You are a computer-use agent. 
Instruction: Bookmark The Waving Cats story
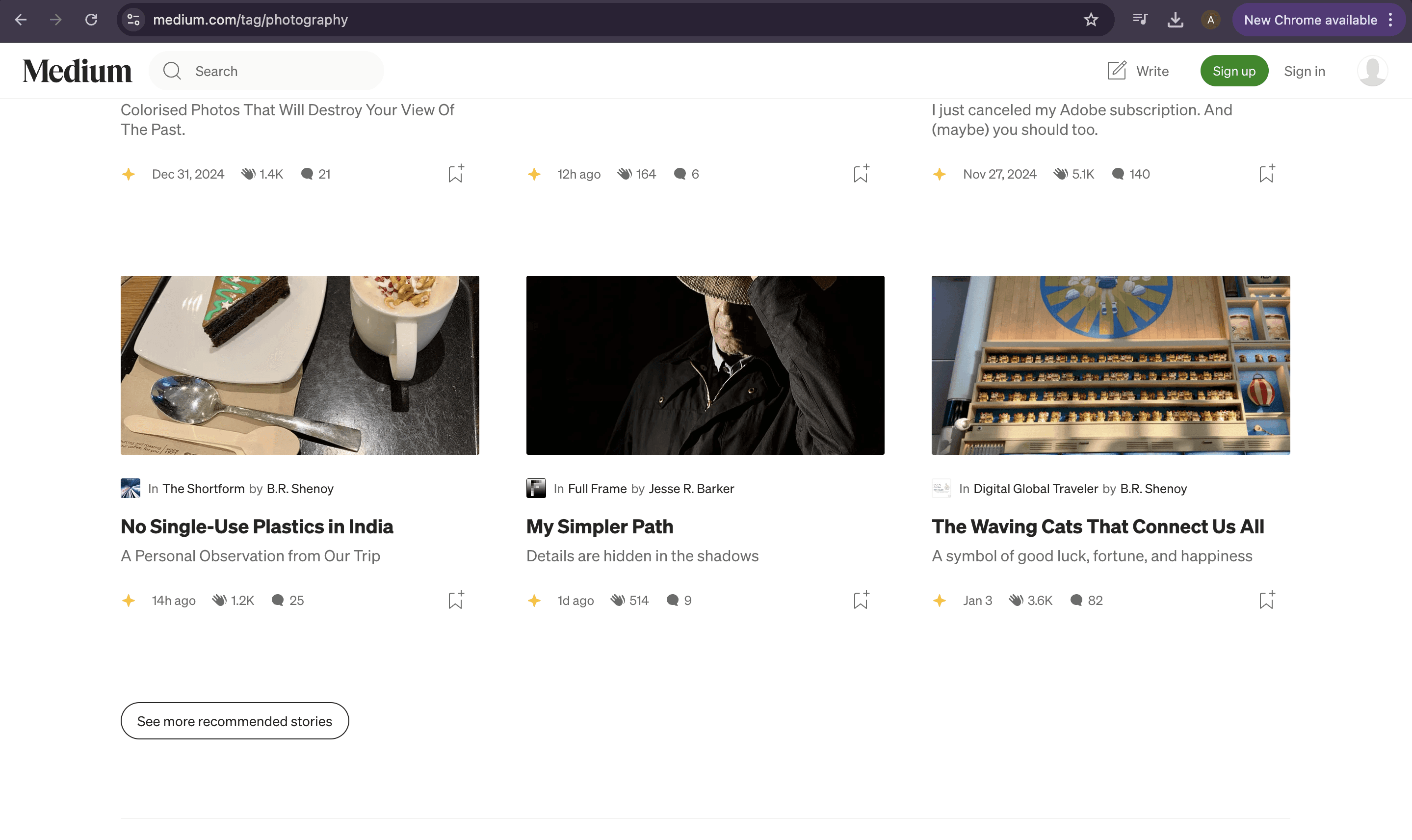click(x=1266, y=601)
